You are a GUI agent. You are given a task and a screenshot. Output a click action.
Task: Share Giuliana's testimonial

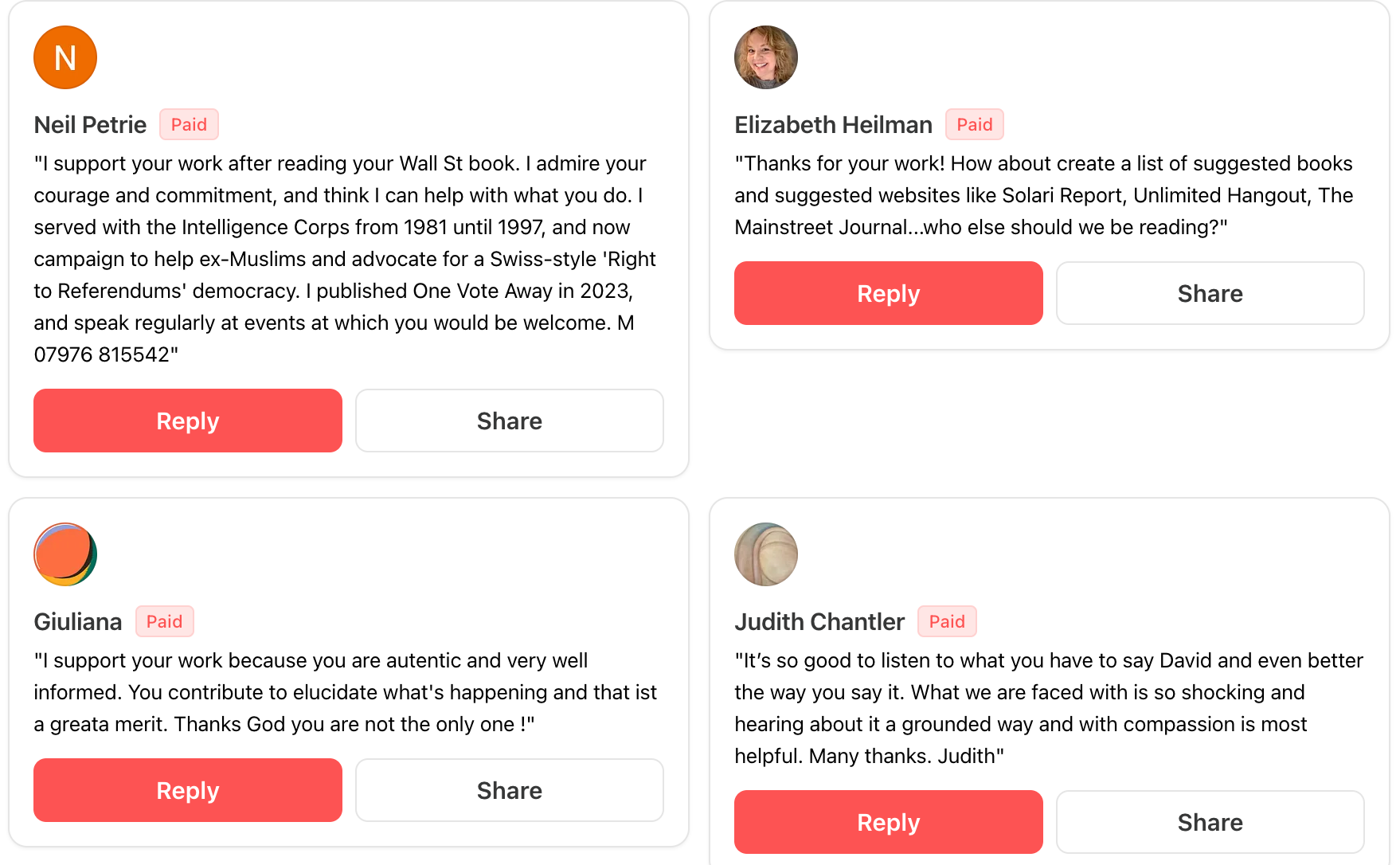point(509,790)
